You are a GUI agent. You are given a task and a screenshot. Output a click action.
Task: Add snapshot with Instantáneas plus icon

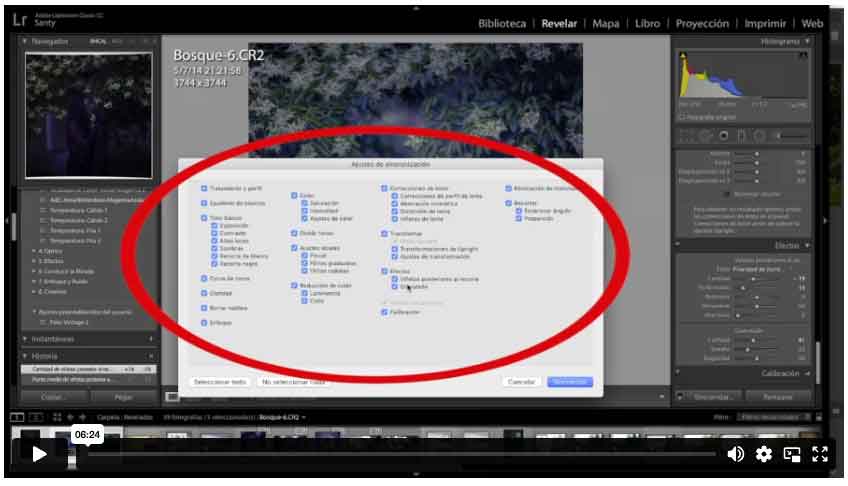[x=151, y=339]
